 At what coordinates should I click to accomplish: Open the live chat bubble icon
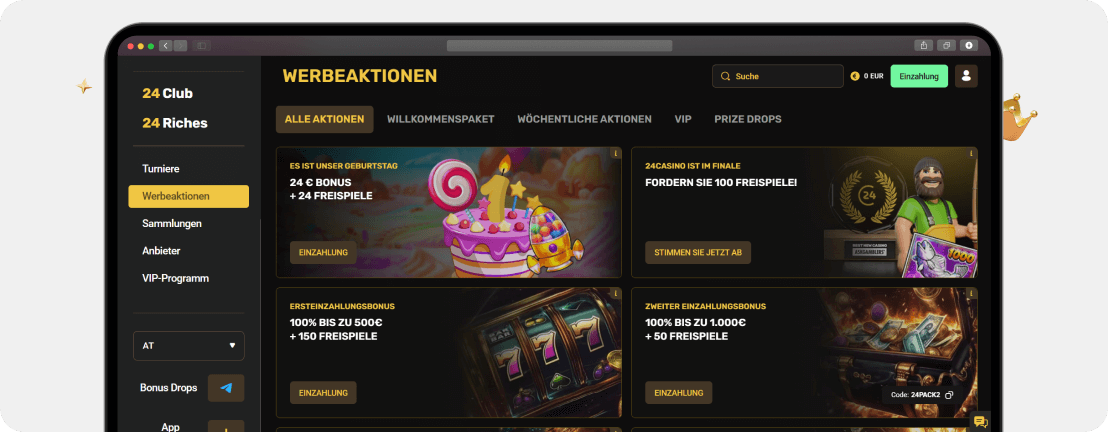980,422
